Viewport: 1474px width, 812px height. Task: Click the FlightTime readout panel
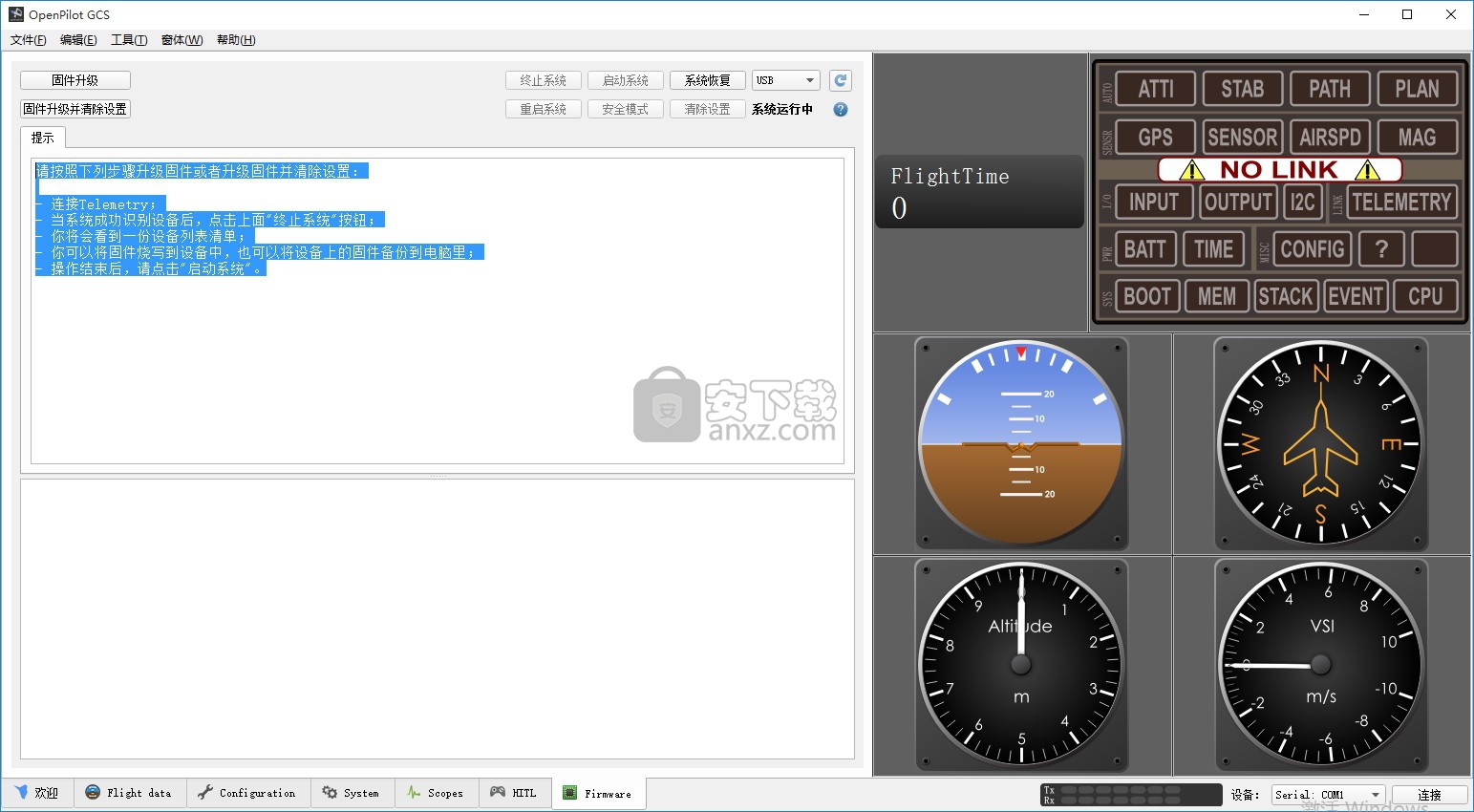click(979, 192)
